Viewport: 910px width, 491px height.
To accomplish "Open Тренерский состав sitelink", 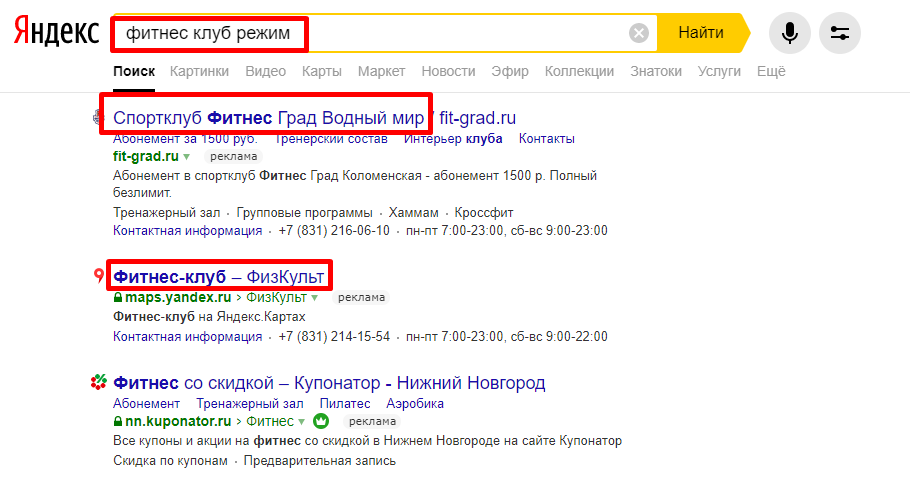I will [331, 139].
